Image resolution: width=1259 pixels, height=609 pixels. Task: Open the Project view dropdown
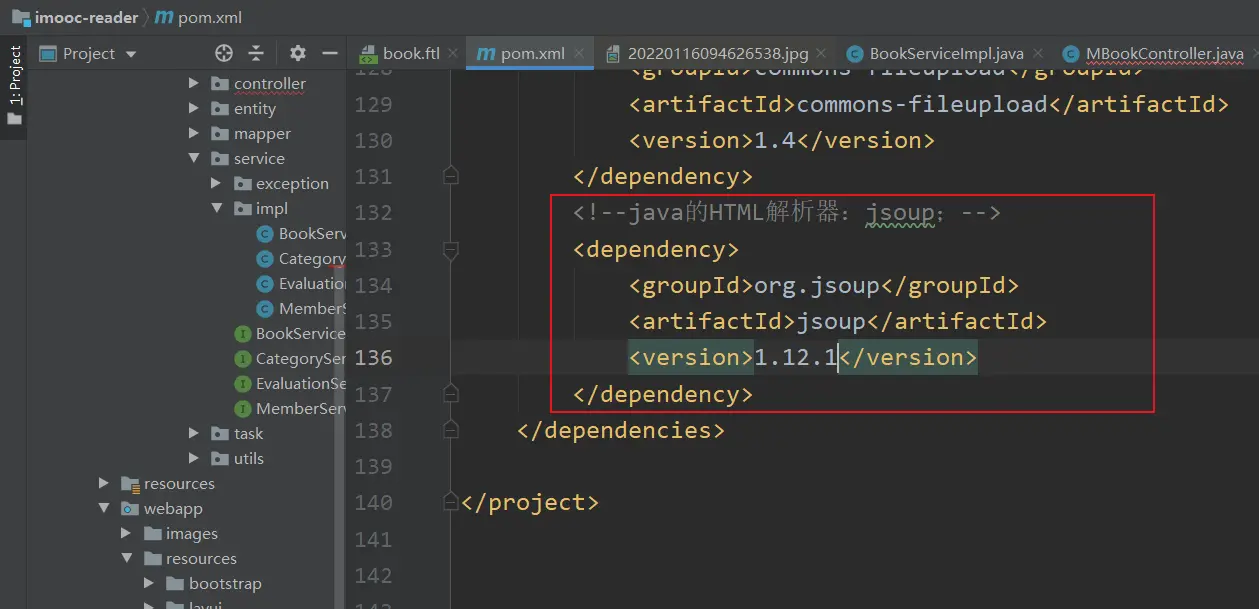click(130, 54)
